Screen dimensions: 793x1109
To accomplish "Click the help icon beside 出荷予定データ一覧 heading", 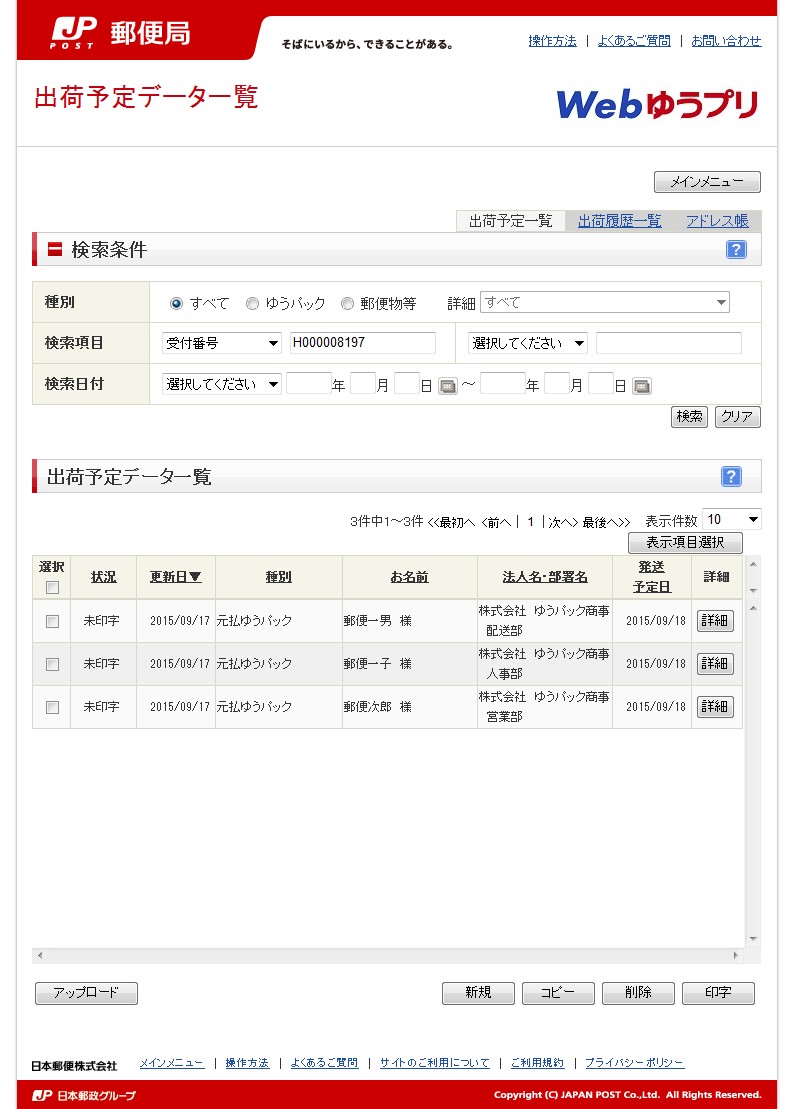I will (x=731, y=477).
